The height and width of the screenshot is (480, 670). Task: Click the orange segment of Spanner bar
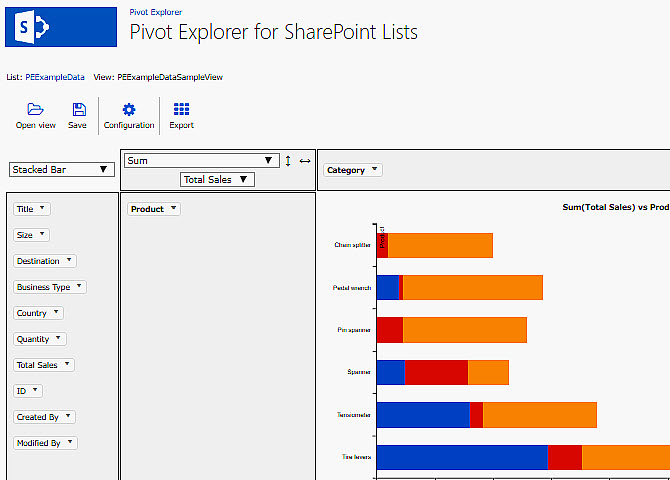click(488, 372)
